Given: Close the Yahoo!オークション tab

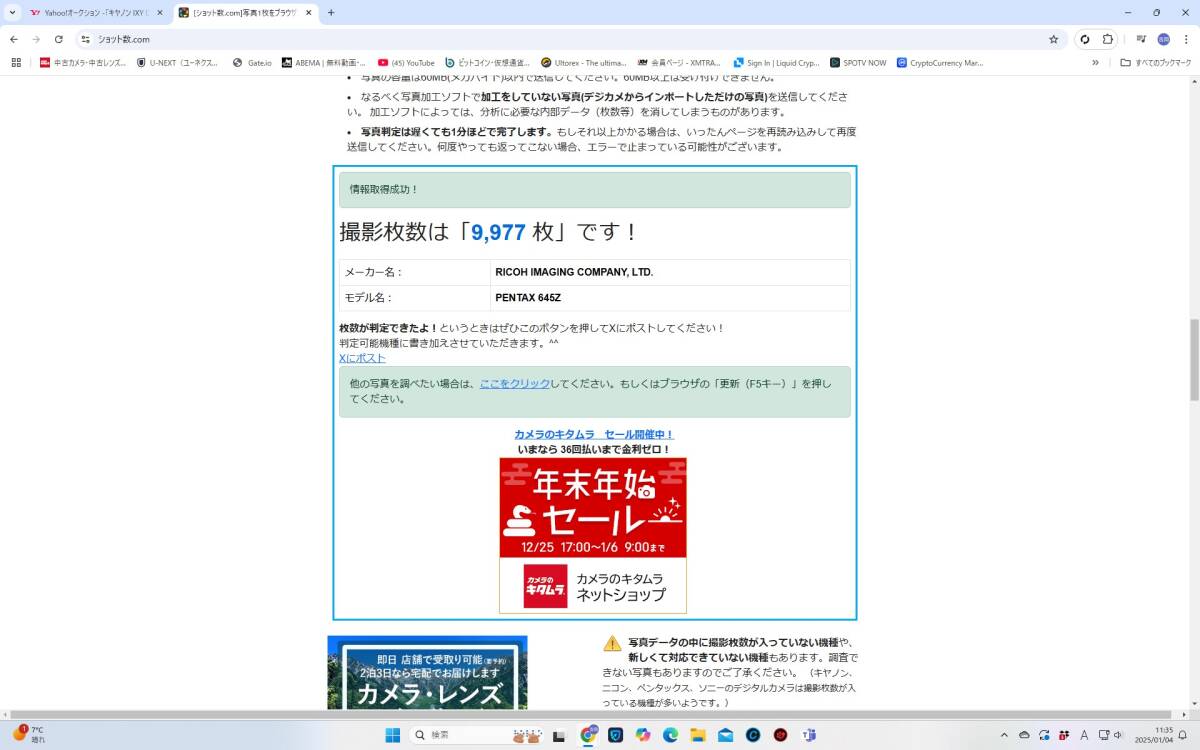Looking at the screenshot, I should click(x=159, y=13).
